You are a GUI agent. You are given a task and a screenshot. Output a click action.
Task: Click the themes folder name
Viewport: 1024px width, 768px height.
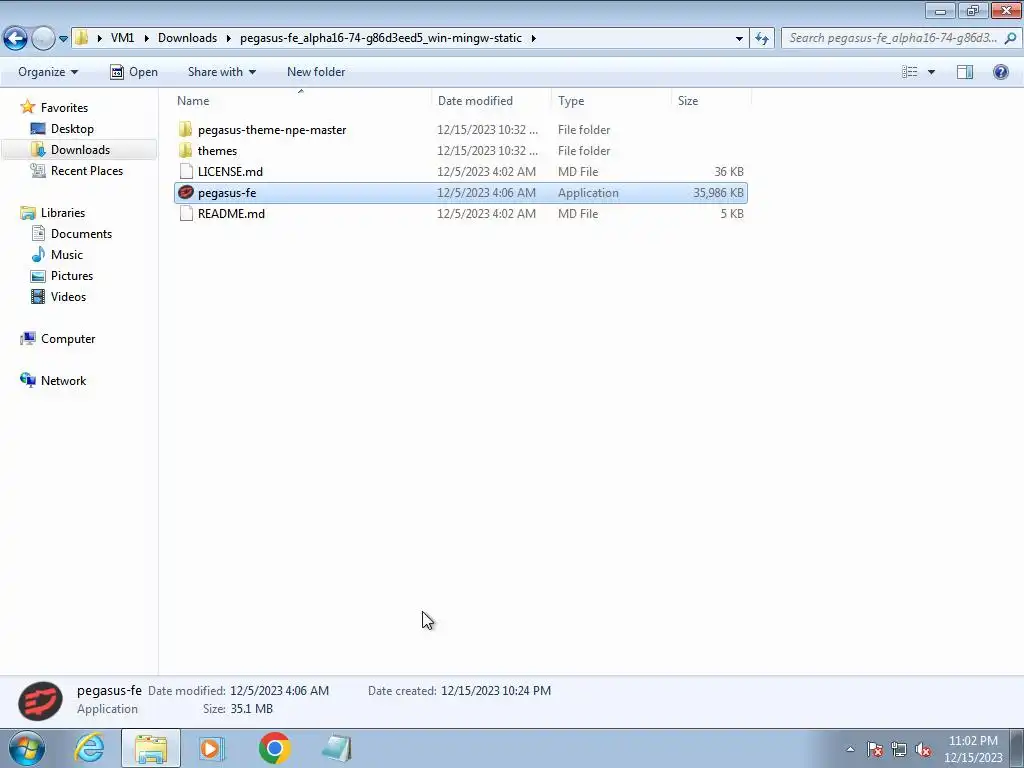(x=217, y=151)
